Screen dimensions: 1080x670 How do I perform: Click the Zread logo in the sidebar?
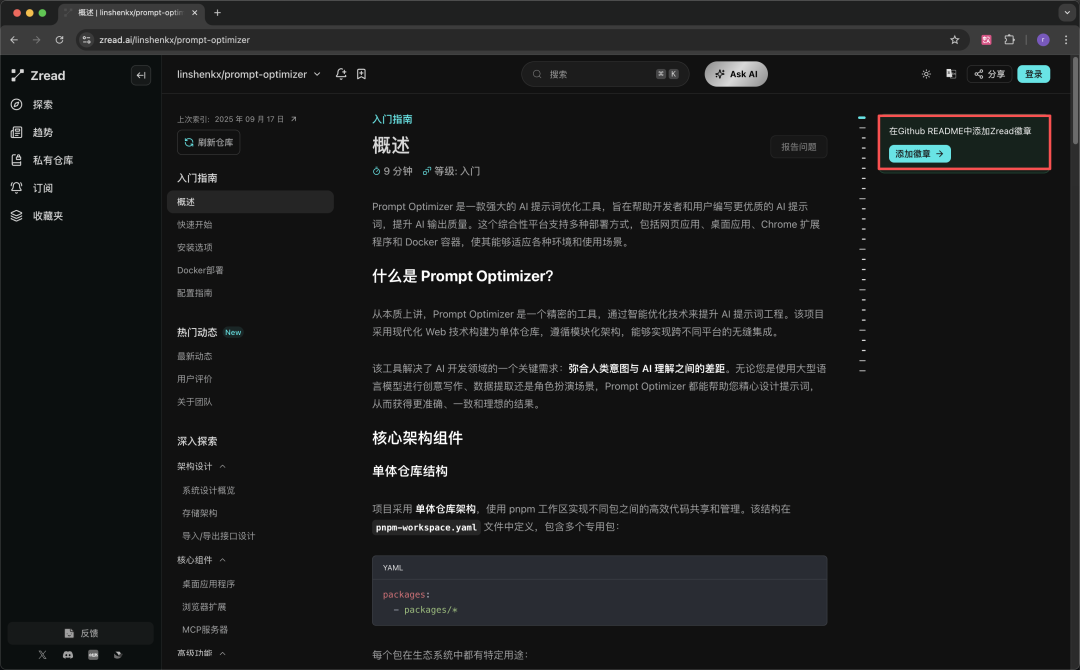(39, 76)
